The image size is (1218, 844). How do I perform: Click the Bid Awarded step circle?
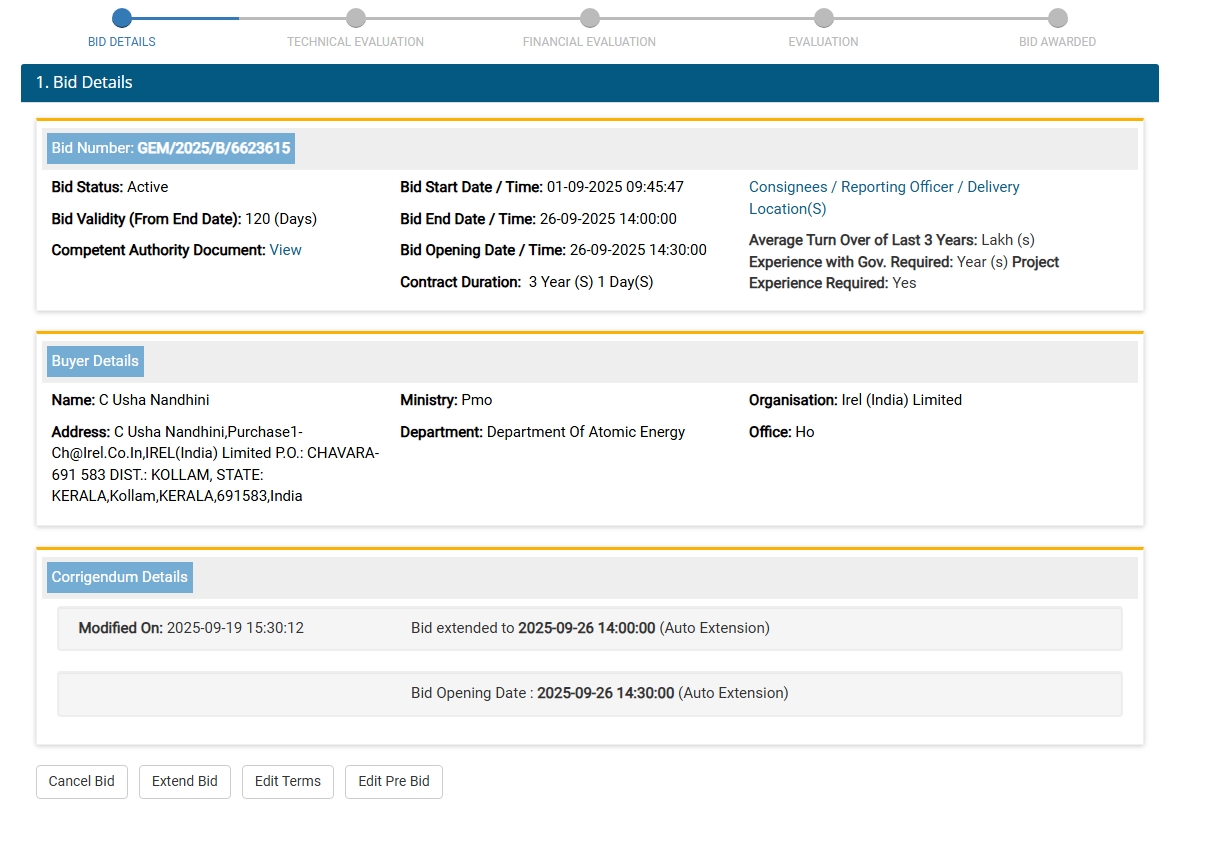coord(1057,18)
